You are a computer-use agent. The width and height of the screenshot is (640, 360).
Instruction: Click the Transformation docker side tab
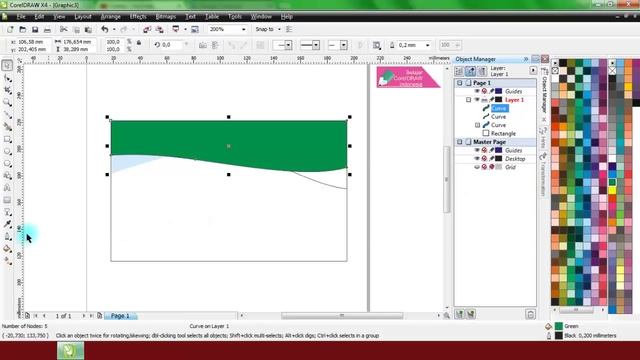pos(543,175)
